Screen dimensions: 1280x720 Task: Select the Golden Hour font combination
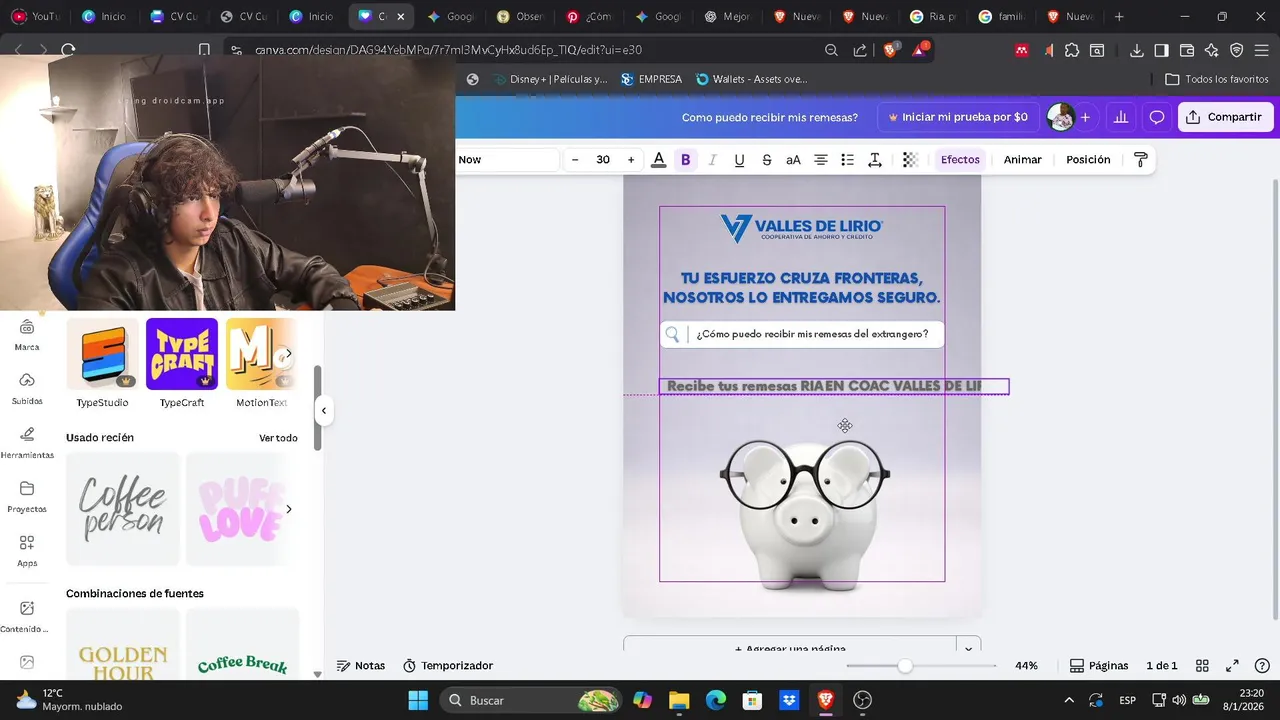(x=123, y=645)
